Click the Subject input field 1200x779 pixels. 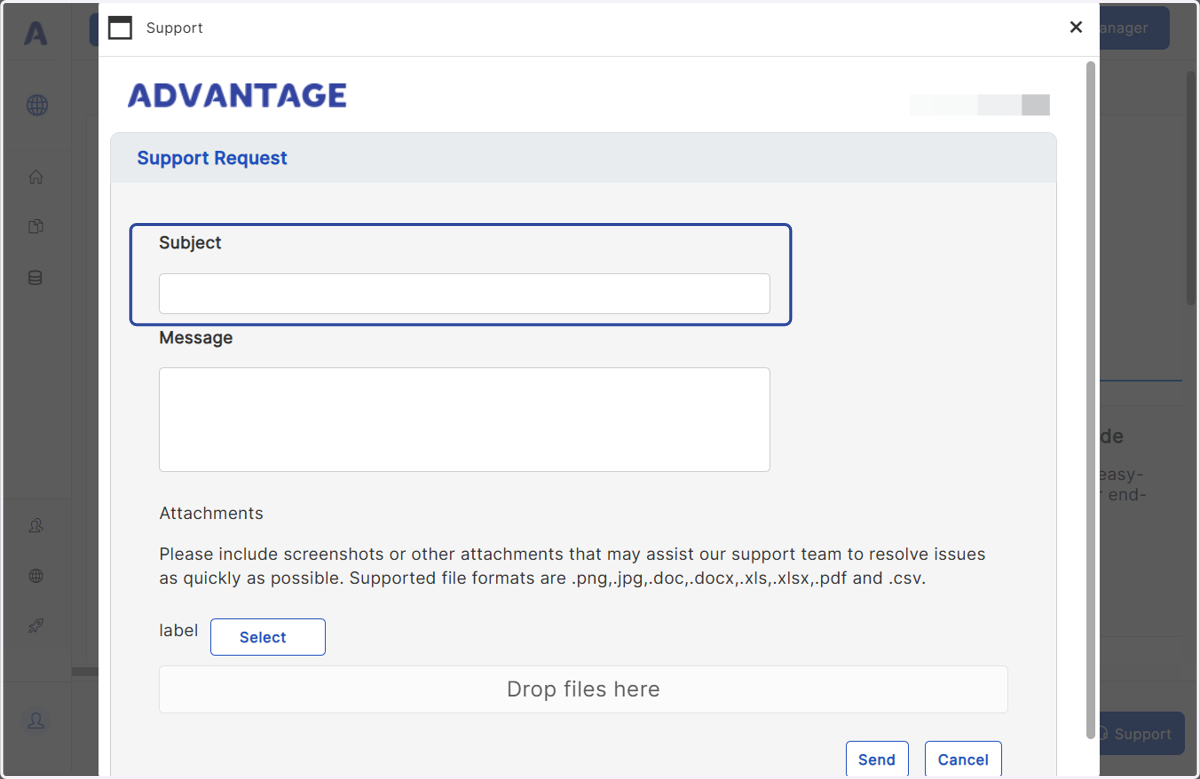pyautogui.click(x=464, y=294)
